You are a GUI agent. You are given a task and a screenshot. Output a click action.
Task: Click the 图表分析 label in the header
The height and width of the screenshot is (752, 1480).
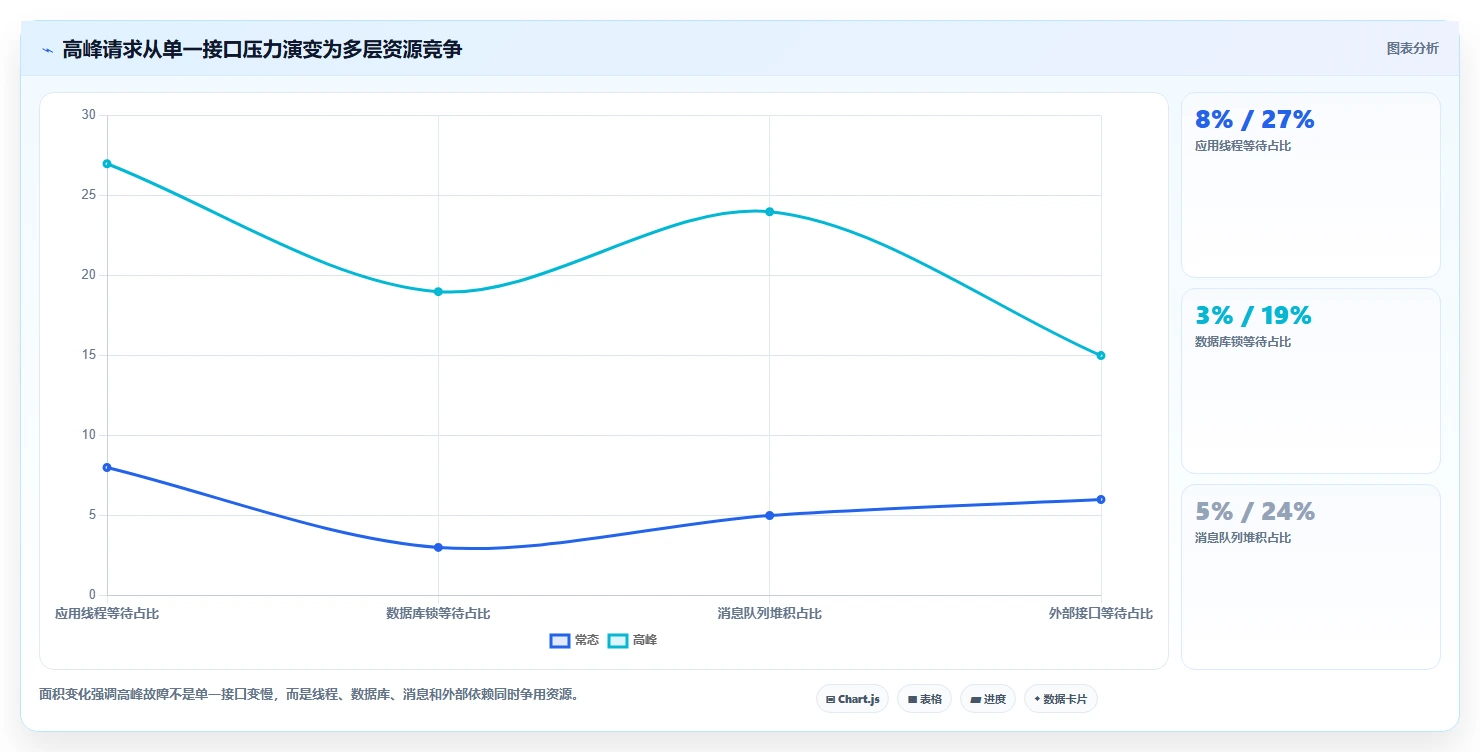click(x=1412, y=48)
